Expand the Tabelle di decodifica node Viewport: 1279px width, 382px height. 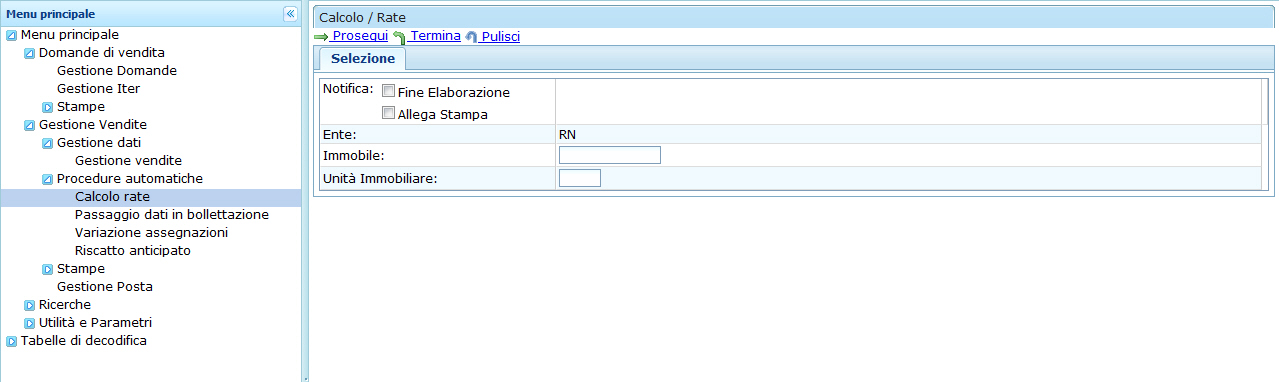click(x=12, y=341)
